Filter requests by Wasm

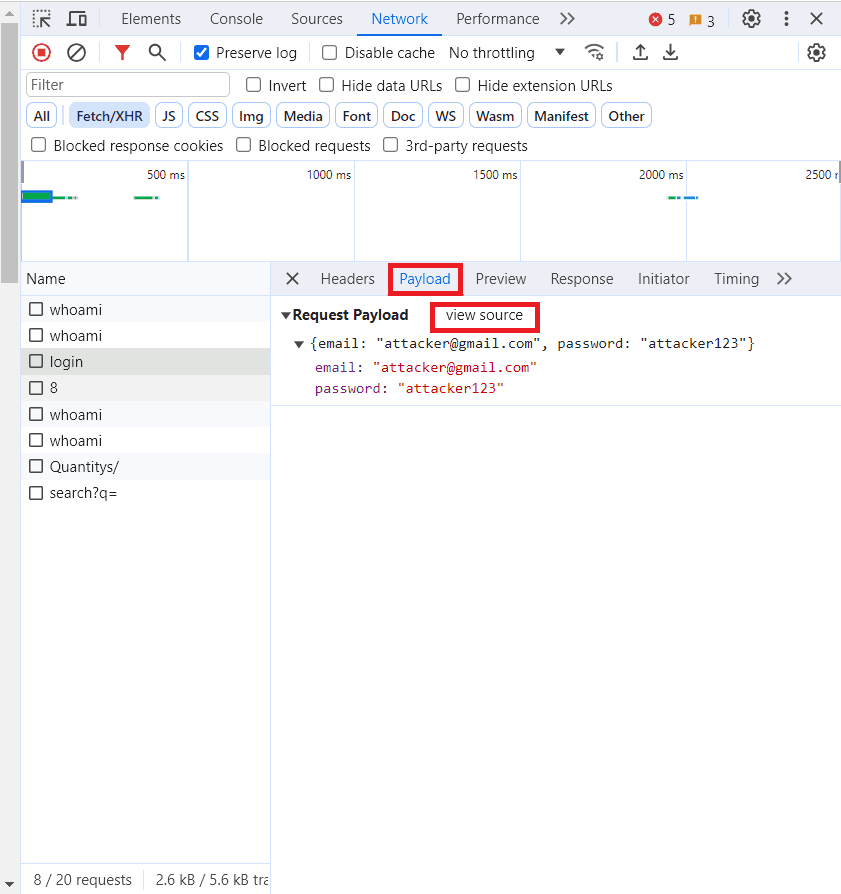495,116
